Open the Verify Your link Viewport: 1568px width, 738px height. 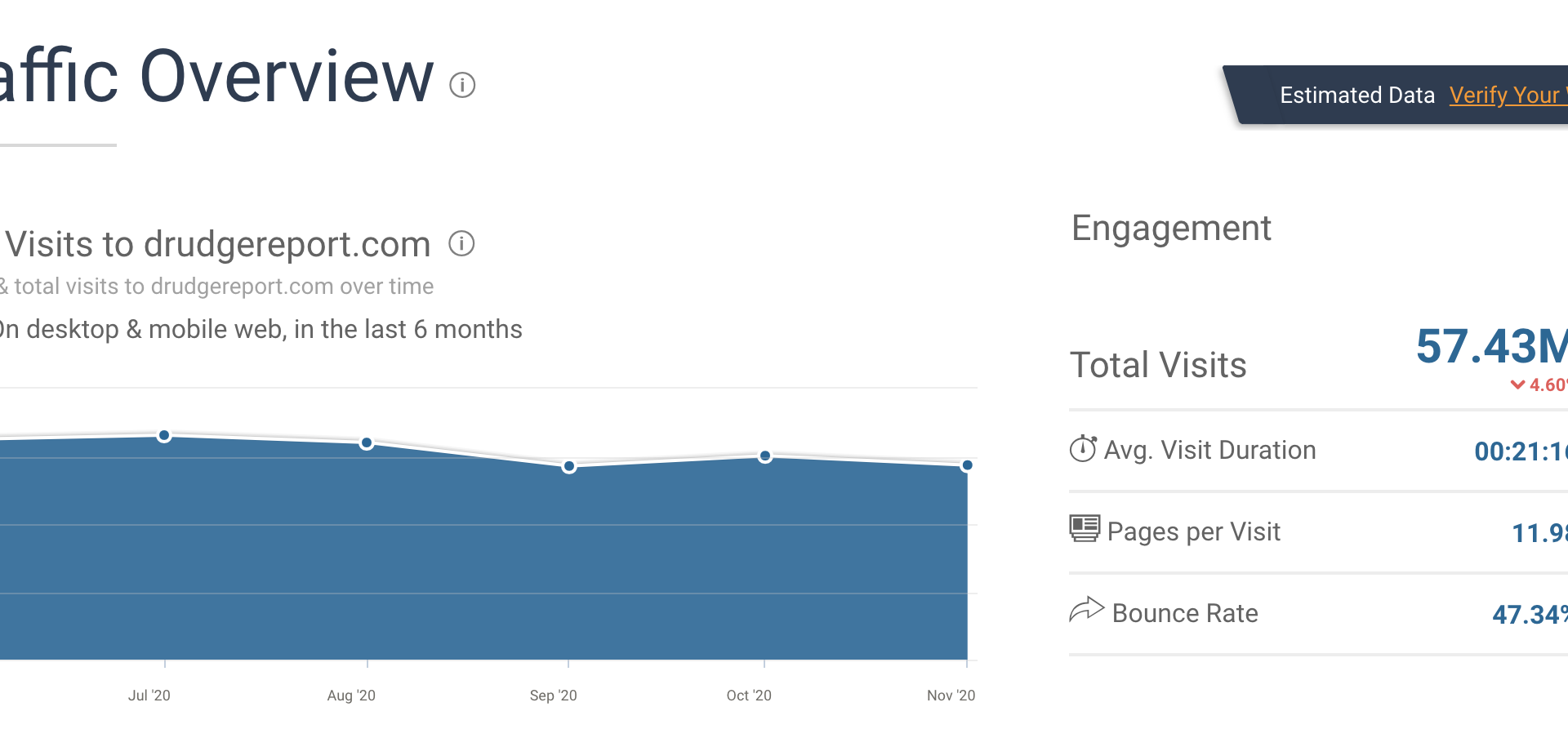point(1507,96)
